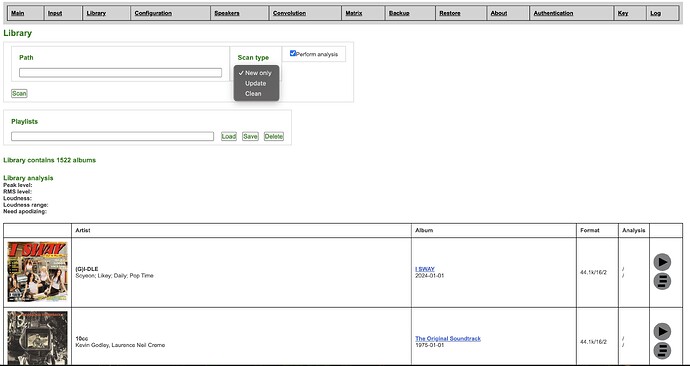This screenshot has height=366, width=690.
Task: Open track list for The Original Soundtrack
Action: [662, 350]
